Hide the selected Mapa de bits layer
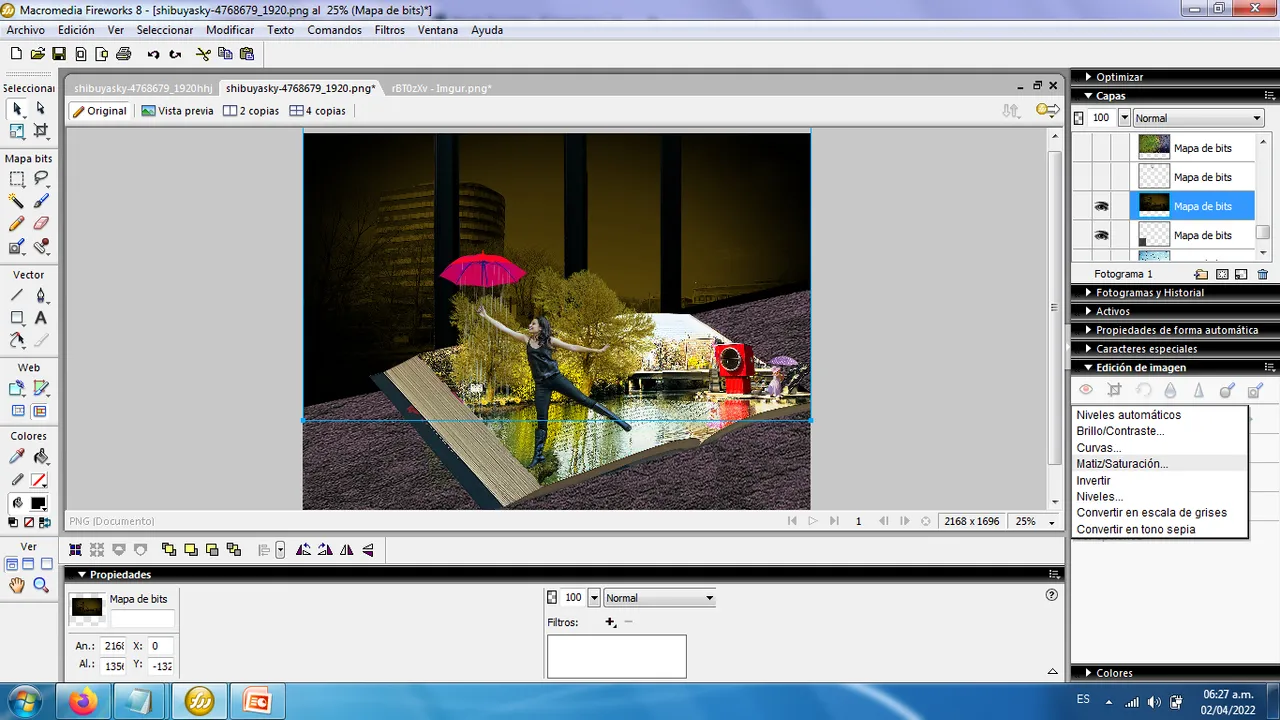Image resolution: width=1280 pixels, height=720 pixels. tap(1101, 206)
